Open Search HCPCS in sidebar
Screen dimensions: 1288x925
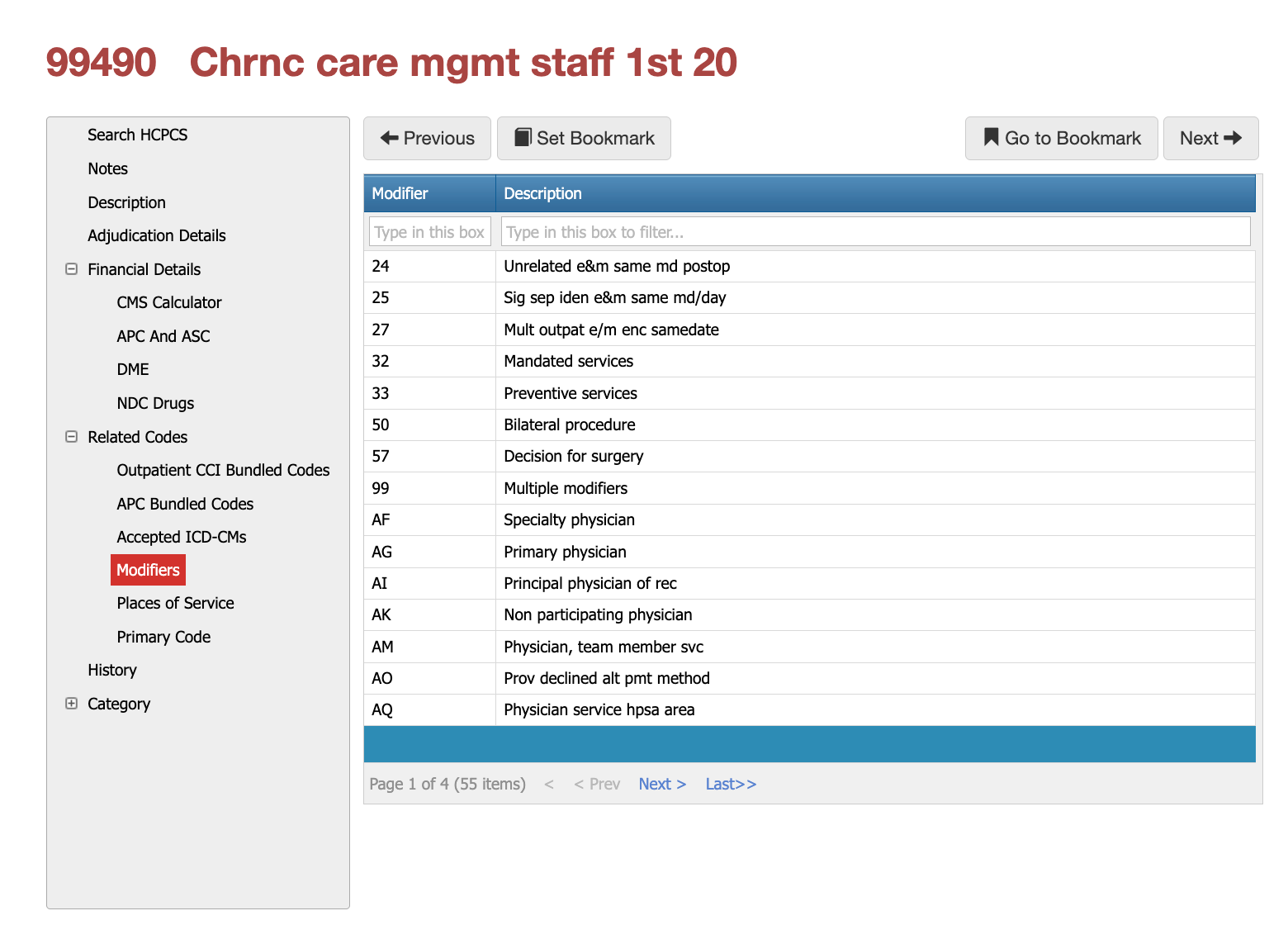[137, 135]
